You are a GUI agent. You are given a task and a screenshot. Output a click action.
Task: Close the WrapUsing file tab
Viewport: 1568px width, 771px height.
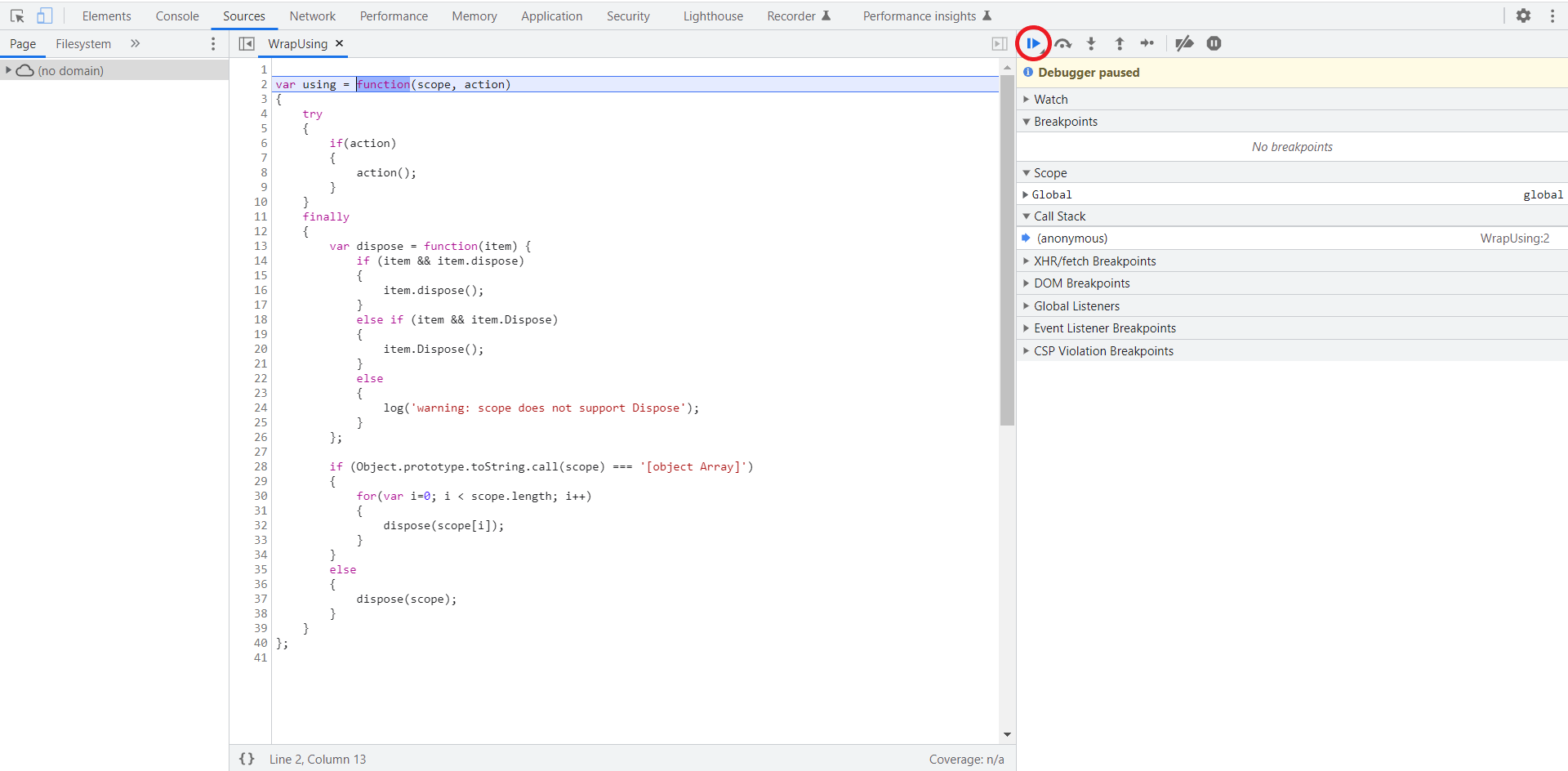point(339,43)
